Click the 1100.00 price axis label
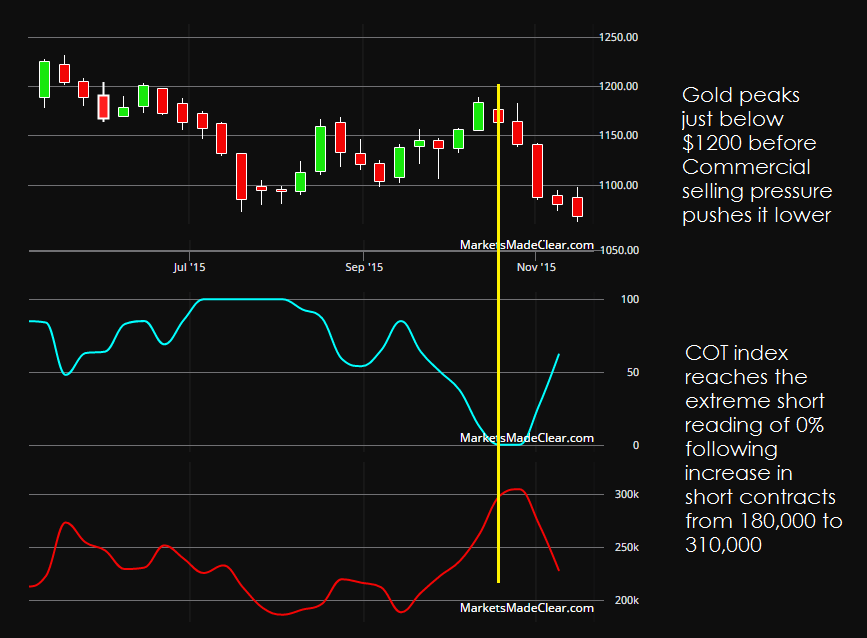Image resolution: width=867 pixels, height=638 pixels. (x=618, y=185)
